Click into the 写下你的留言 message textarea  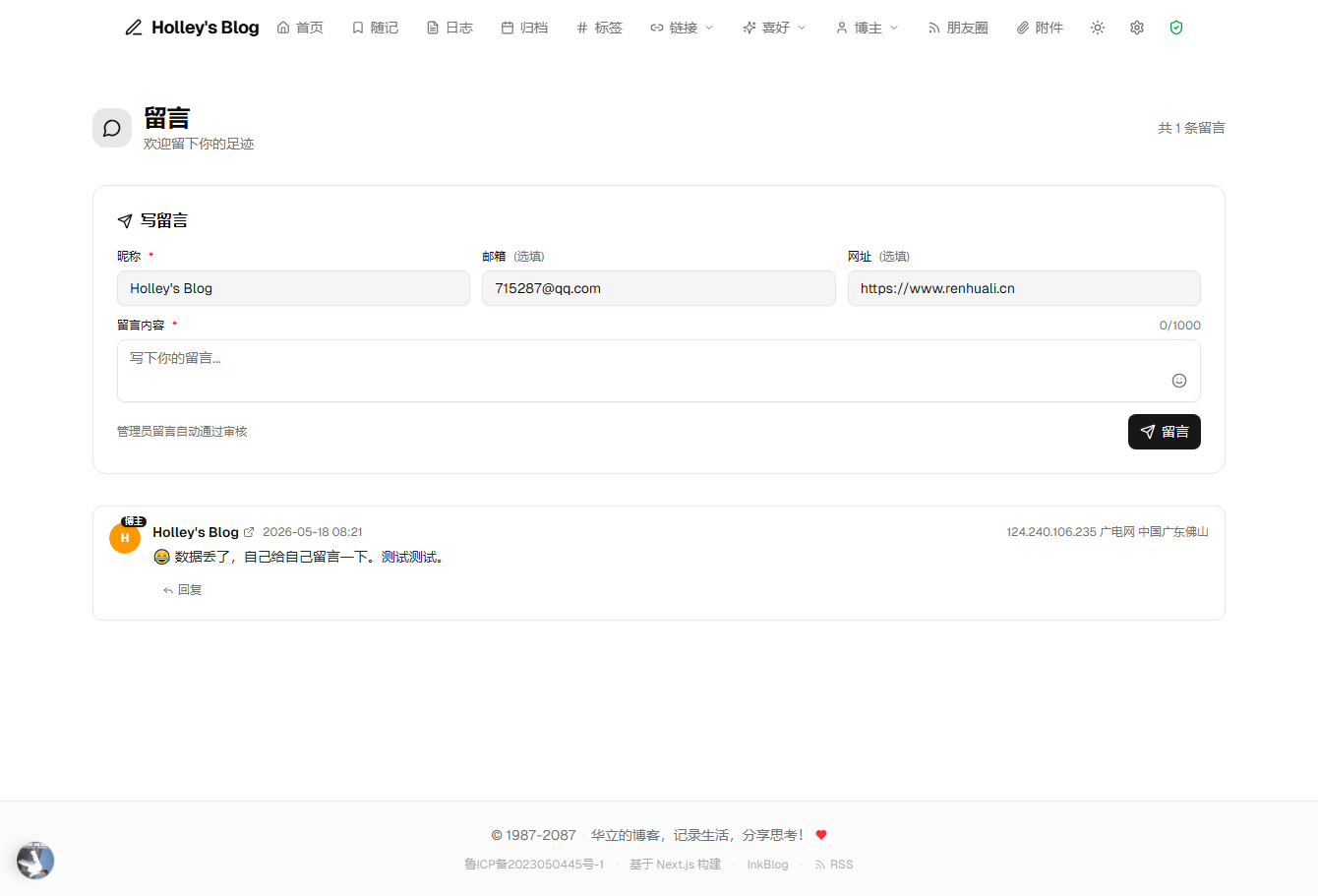pyautogui.click(x=659, y=371)
